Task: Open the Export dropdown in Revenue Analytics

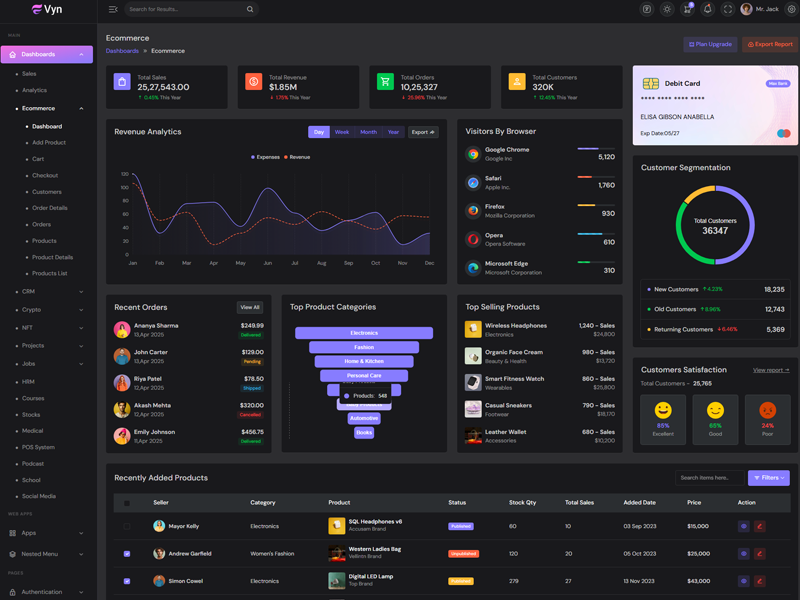Action: (x=423, y=132)
